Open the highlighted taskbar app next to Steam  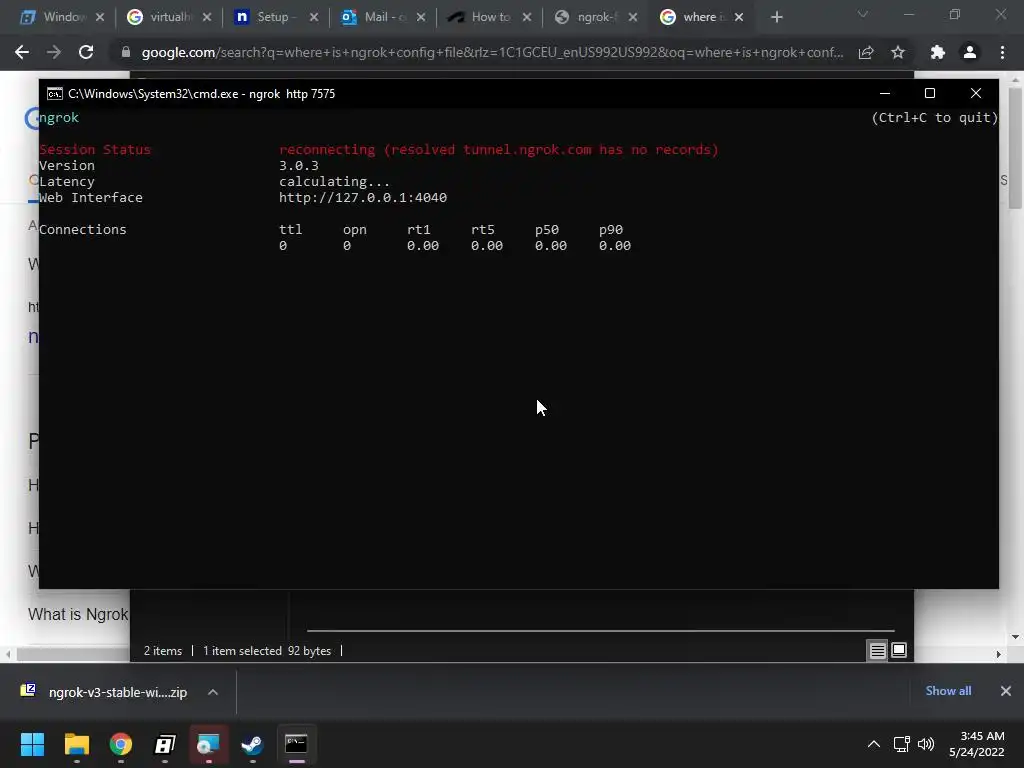208,744
